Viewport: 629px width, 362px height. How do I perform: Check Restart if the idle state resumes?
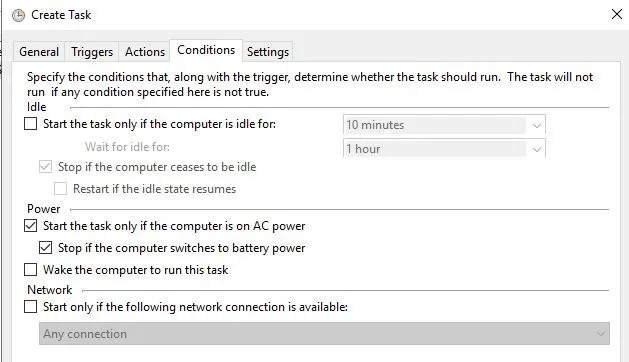pyautogui.click(x=61, y=188)
